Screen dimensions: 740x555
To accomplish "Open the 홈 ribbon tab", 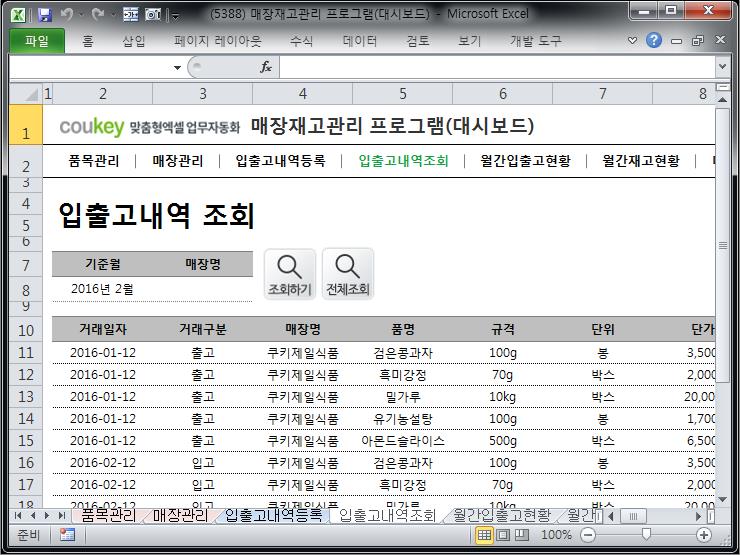I will [88, 41].
